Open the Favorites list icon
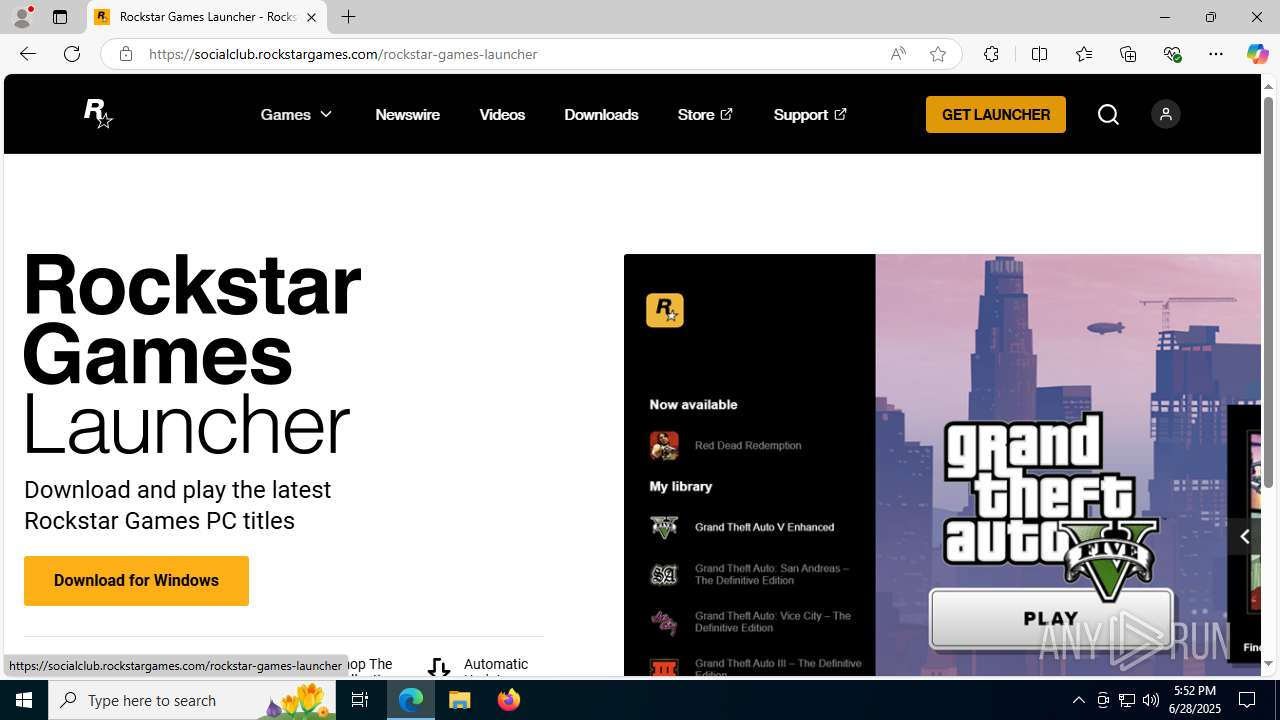 (1083, 54)
